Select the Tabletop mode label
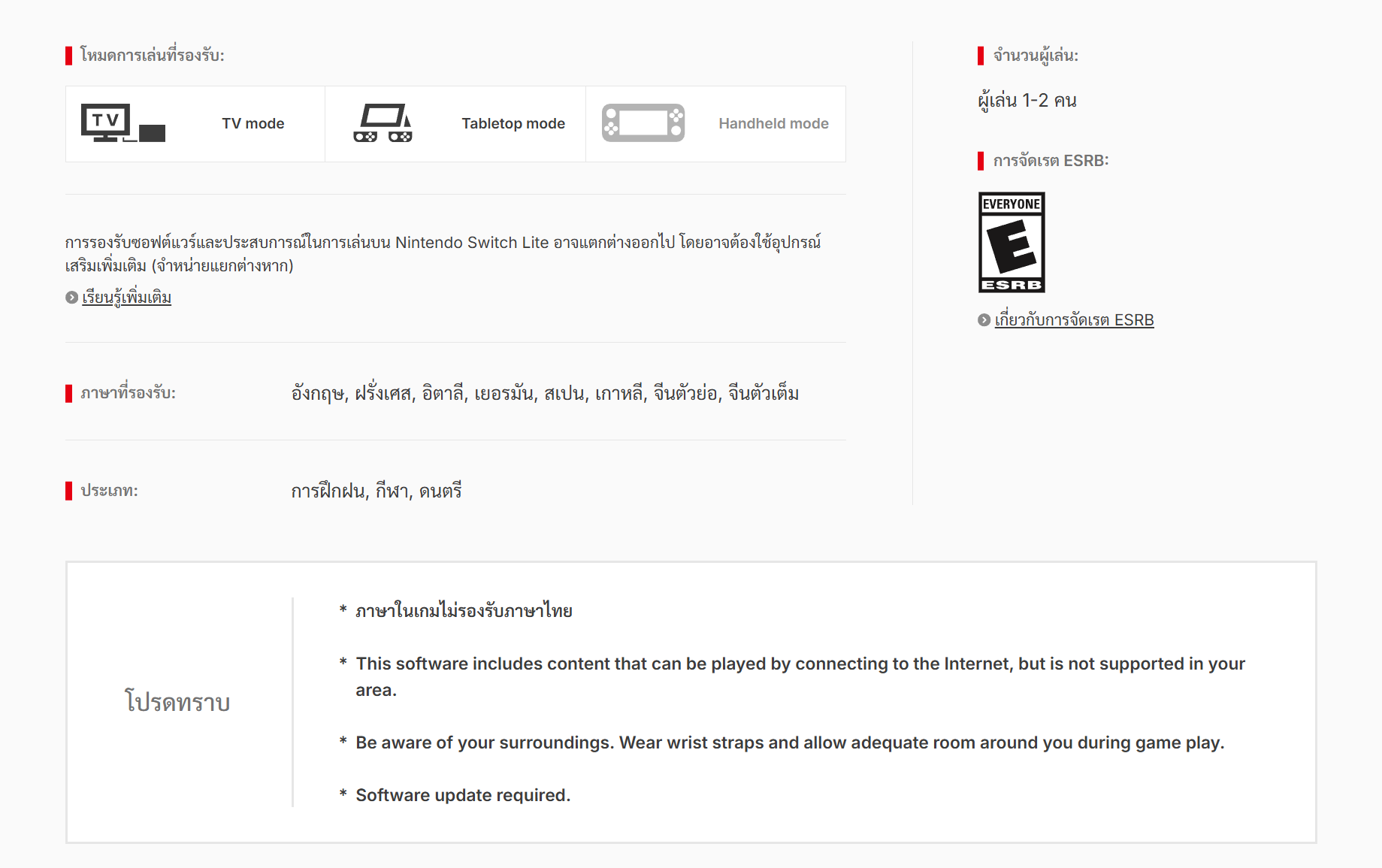The height and width of the screenshot is (868, 1382). [x=513, y=123]
